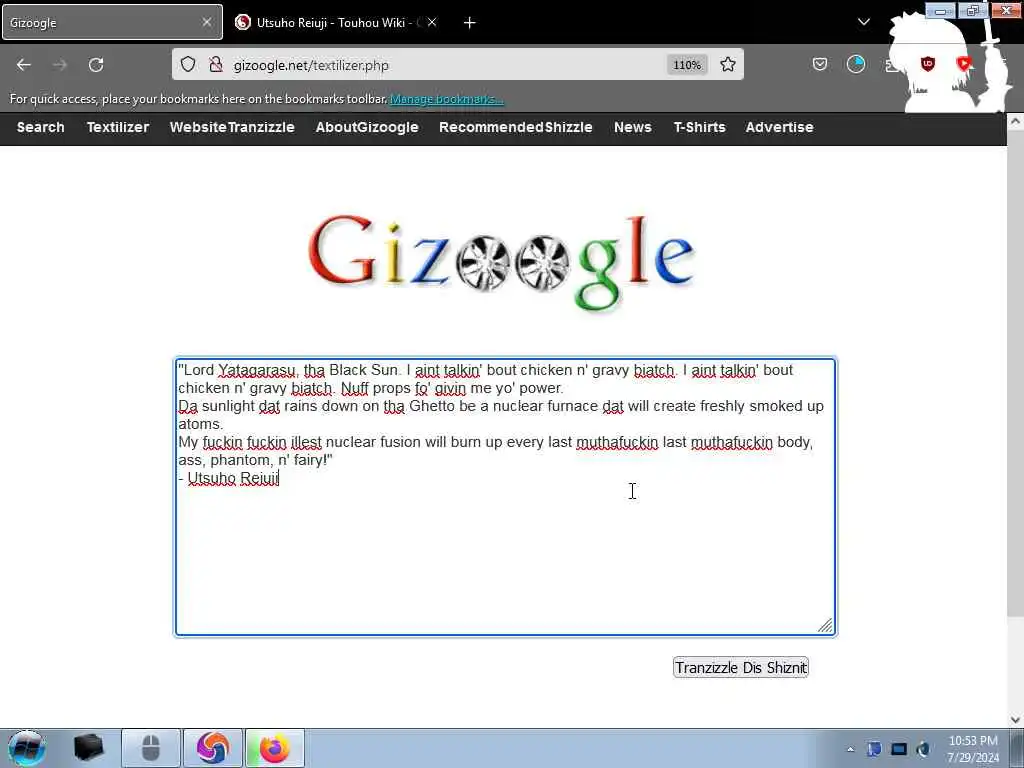This screenshot has width=1024, height=768.
Task: Open the T-Shirts nav item
Action: point(699,127)
